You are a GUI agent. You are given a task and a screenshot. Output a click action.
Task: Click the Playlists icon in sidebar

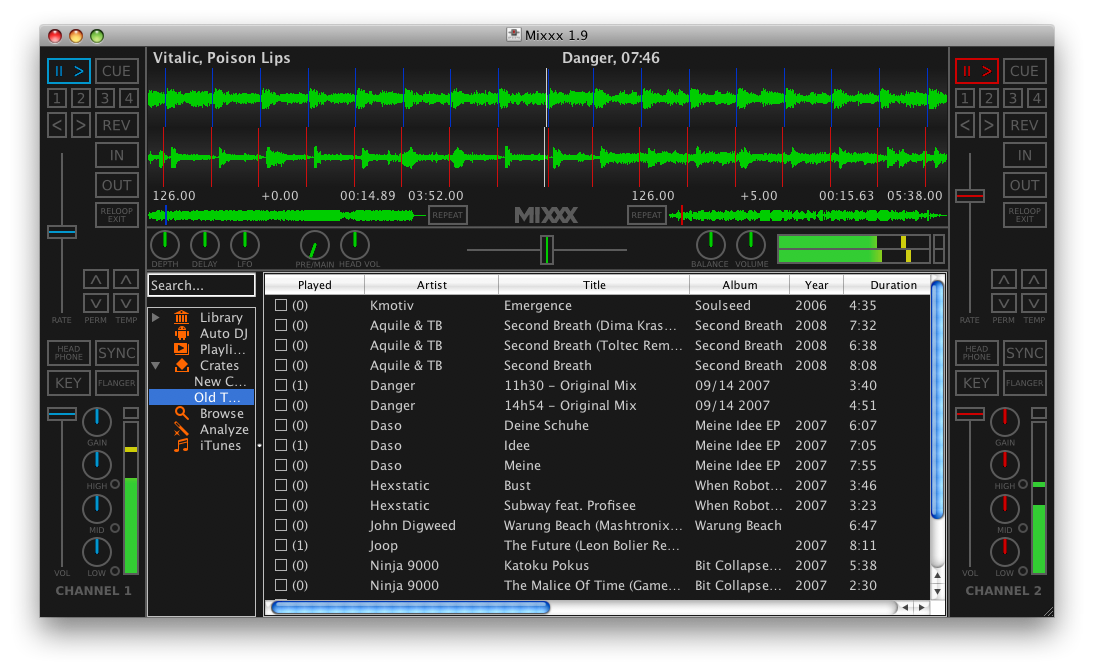point(181,349)
